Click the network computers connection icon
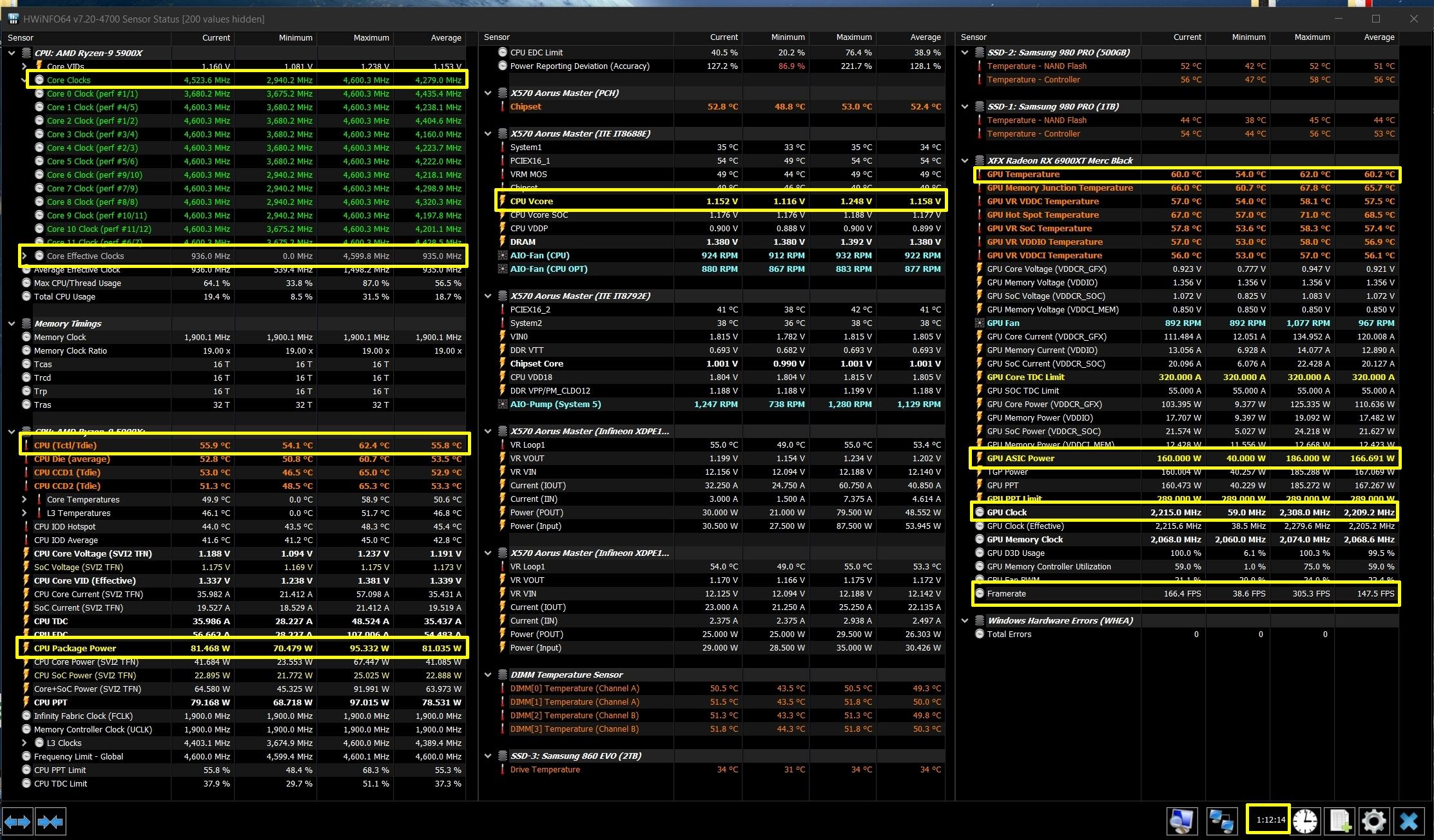 (x=1221, y=821)
